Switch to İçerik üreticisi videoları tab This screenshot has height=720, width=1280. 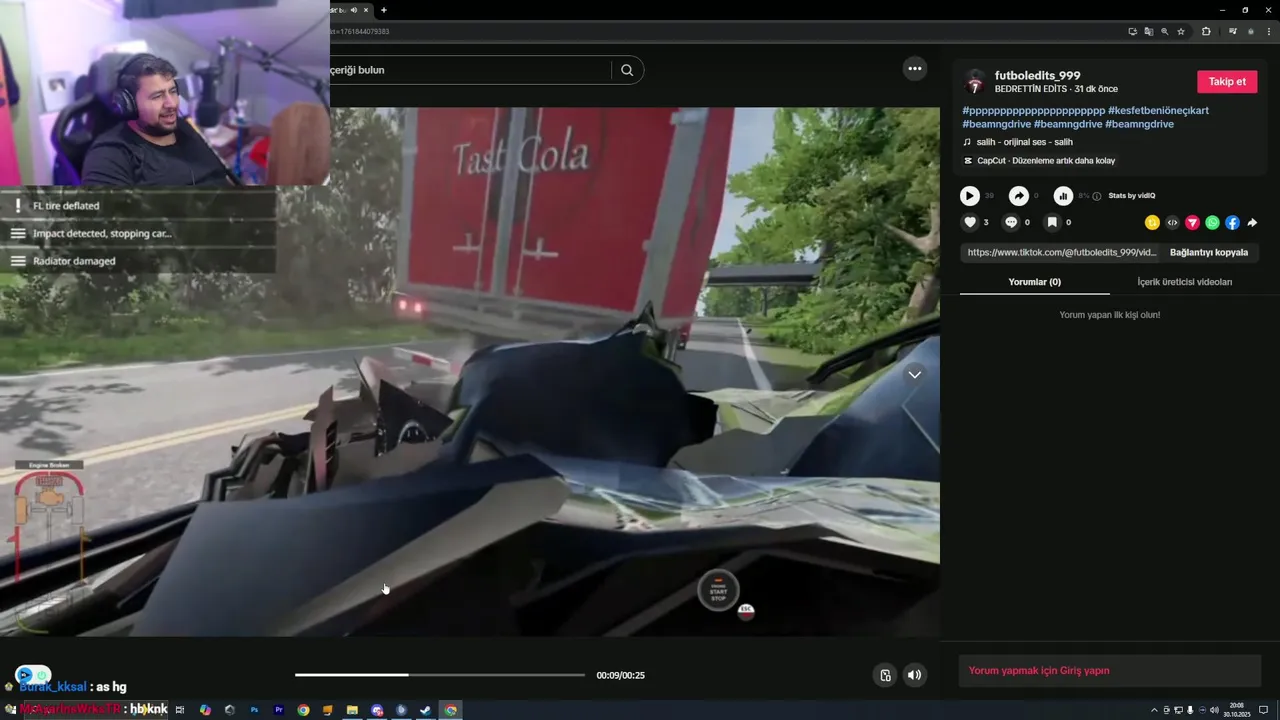1184,282
